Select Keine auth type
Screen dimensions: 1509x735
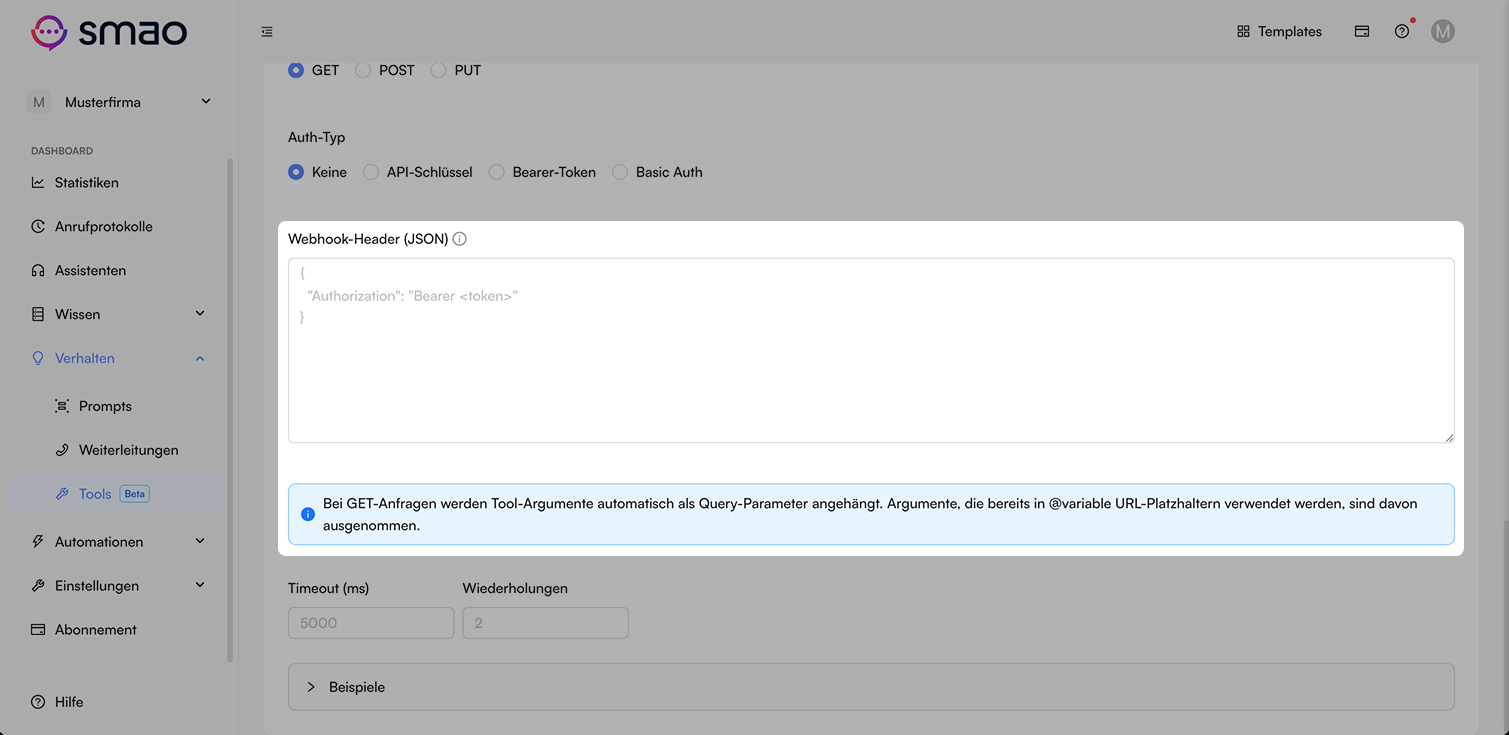click(x=296, y=172)
